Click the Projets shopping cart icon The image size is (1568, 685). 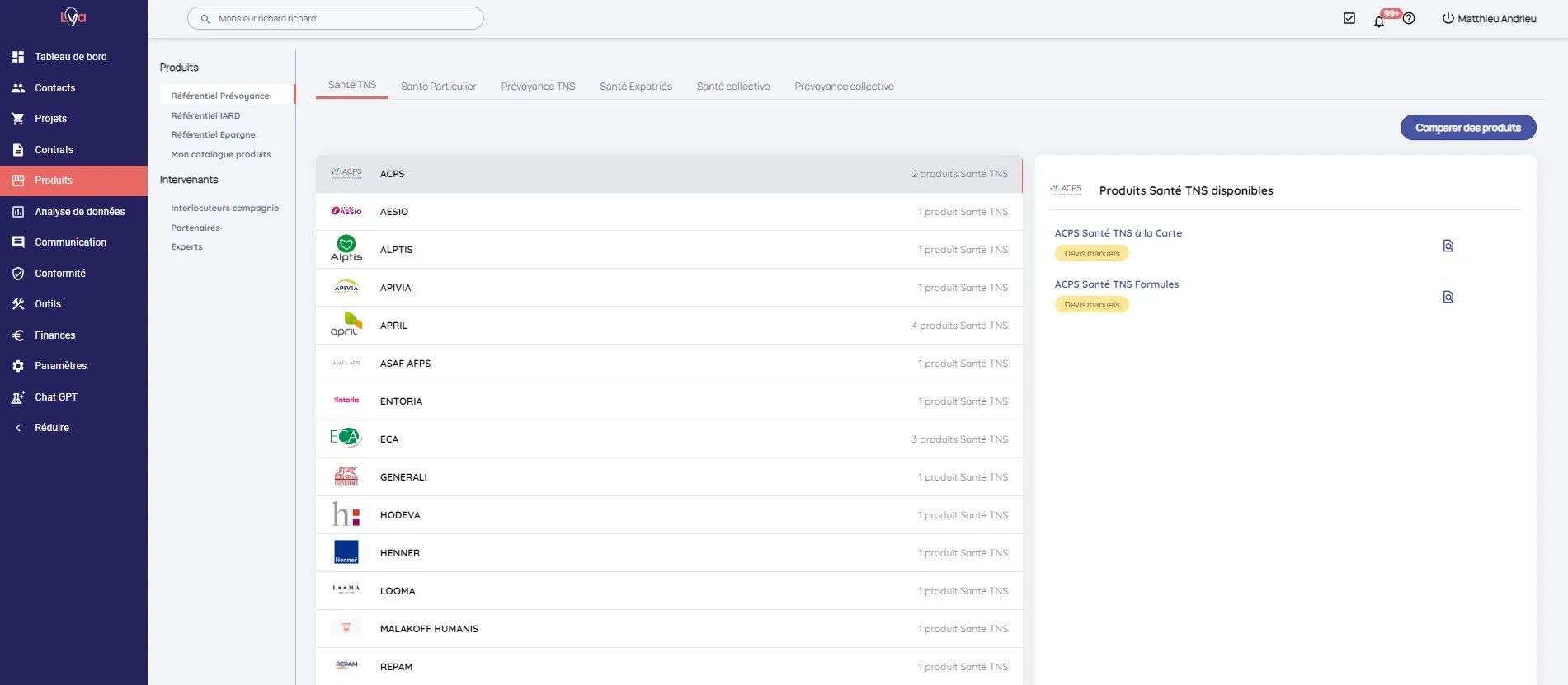point(18,119)
